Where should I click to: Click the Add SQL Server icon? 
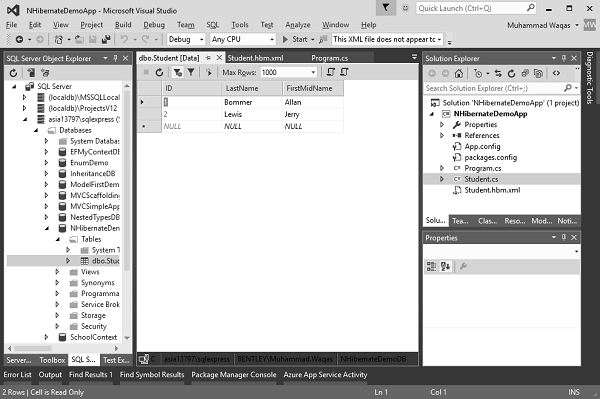tap(31, 73)
